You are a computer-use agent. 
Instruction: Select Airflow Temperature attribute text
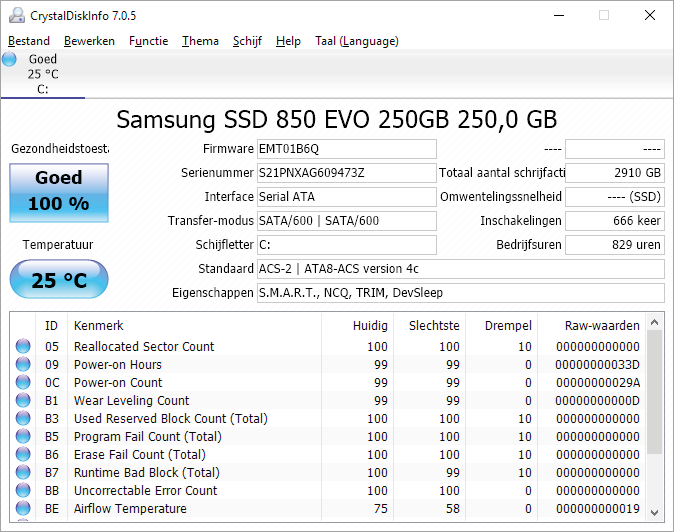130,509
